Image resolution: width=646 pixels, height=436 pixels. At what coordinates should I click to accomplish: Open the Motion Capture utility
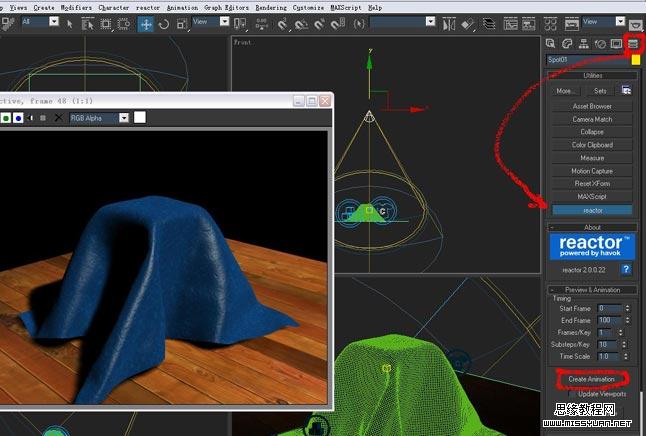pos(592,171)
